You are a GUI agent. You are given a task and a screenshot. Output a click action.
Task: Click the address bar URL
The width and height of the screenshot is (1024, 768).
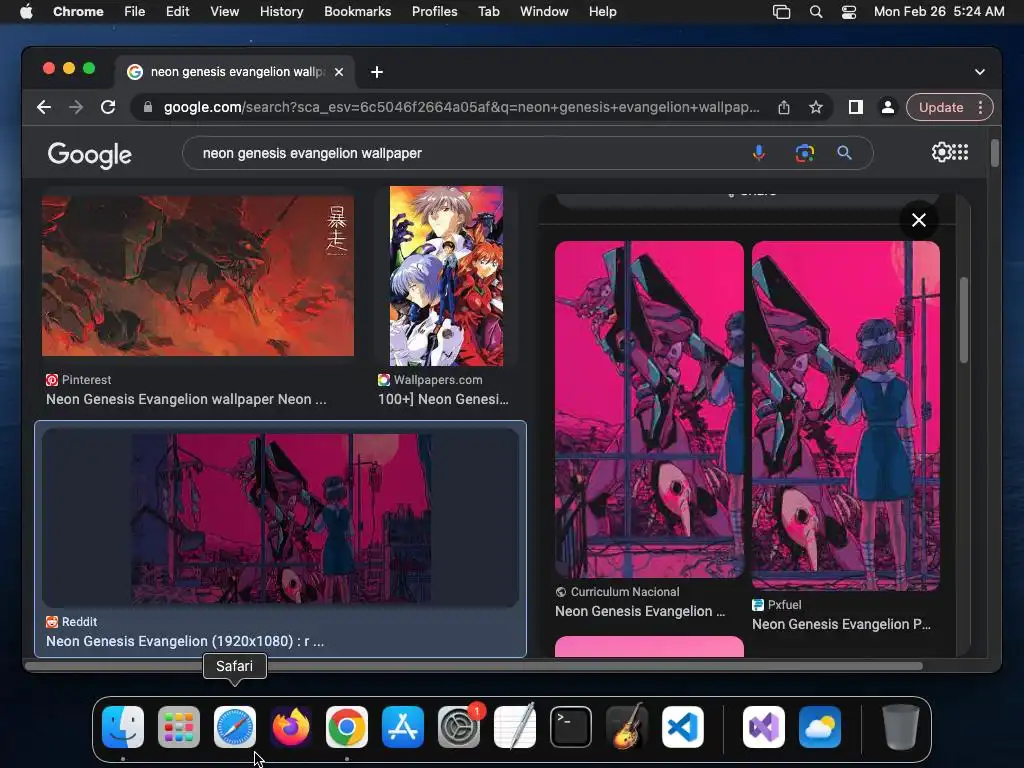pyautogui.click(x=461, y=107)
